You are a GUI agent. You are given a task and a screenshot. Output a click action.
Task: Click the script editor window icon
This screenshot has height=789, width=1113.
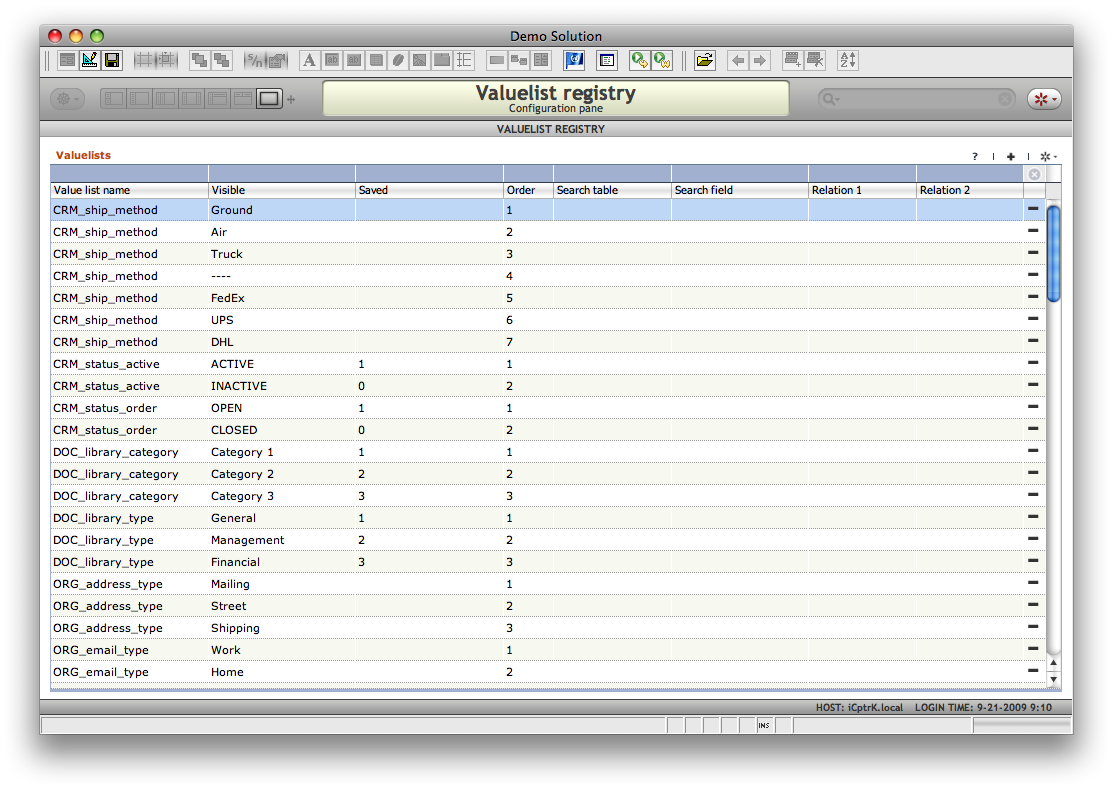point(607,60)
